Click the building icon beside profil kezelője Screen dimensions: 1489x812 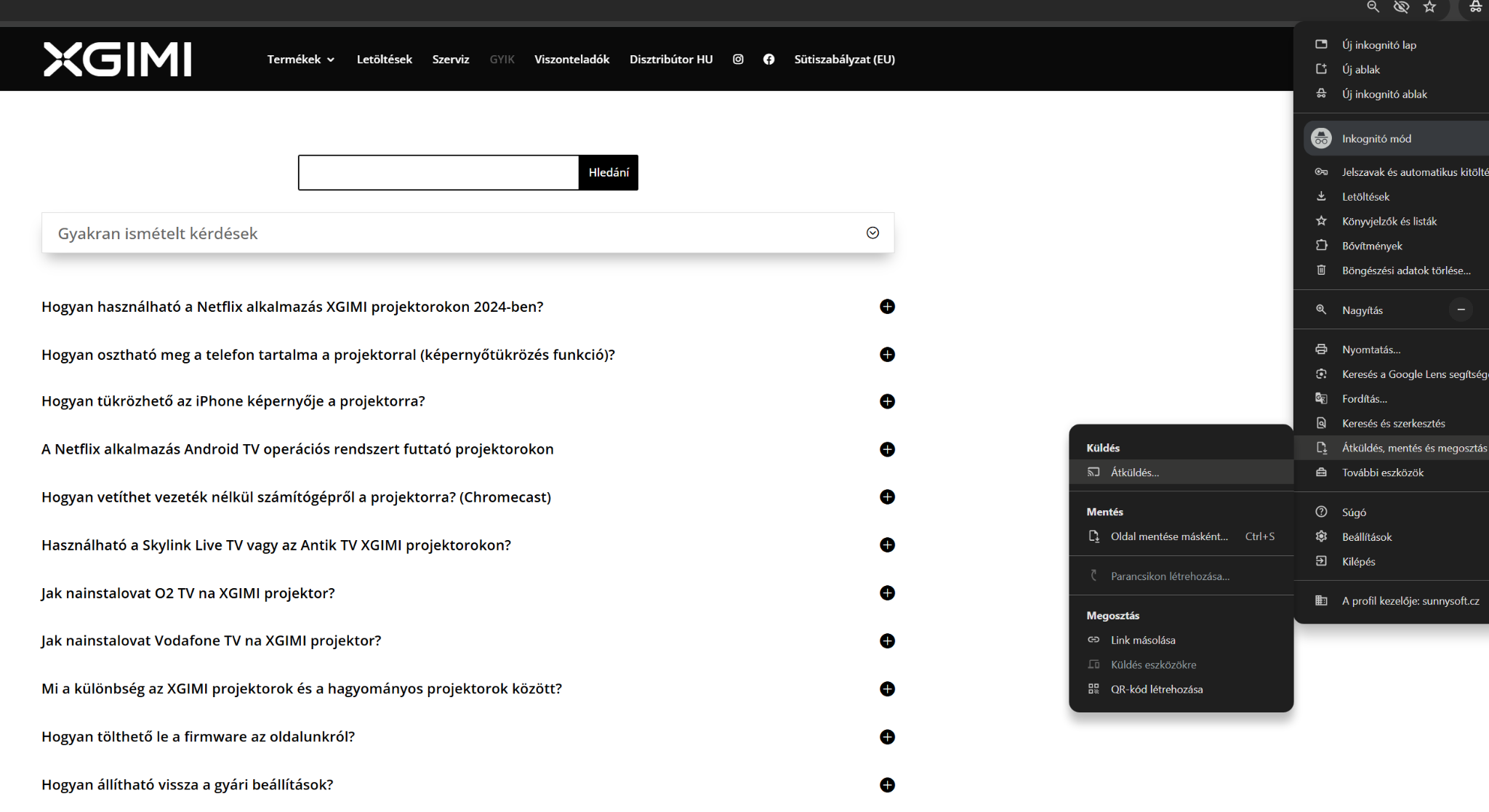pyautogui.click(x=1321, y=600)
